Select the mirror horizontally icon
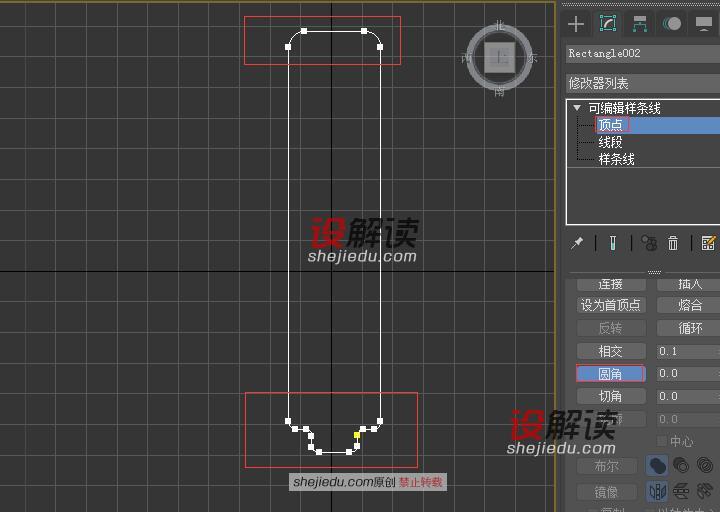The width and height of the screenshot is (720, 512). (657, 491)
